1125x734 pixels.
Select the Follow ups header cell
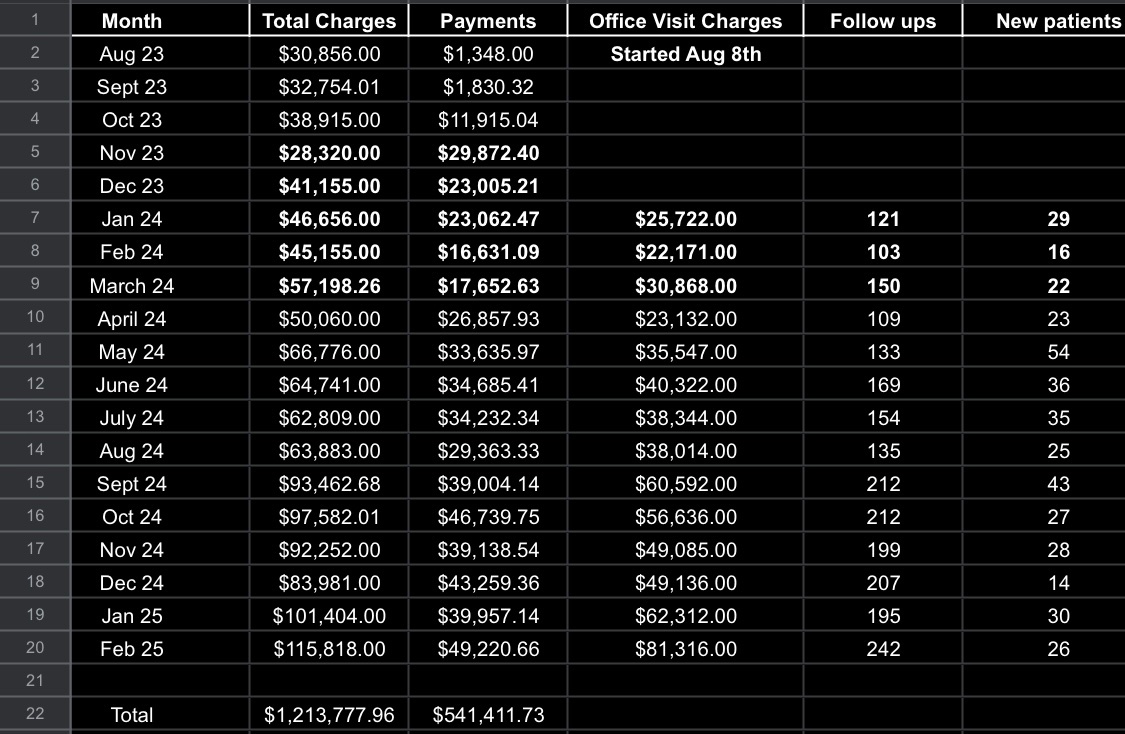click(x=883, y=21)
